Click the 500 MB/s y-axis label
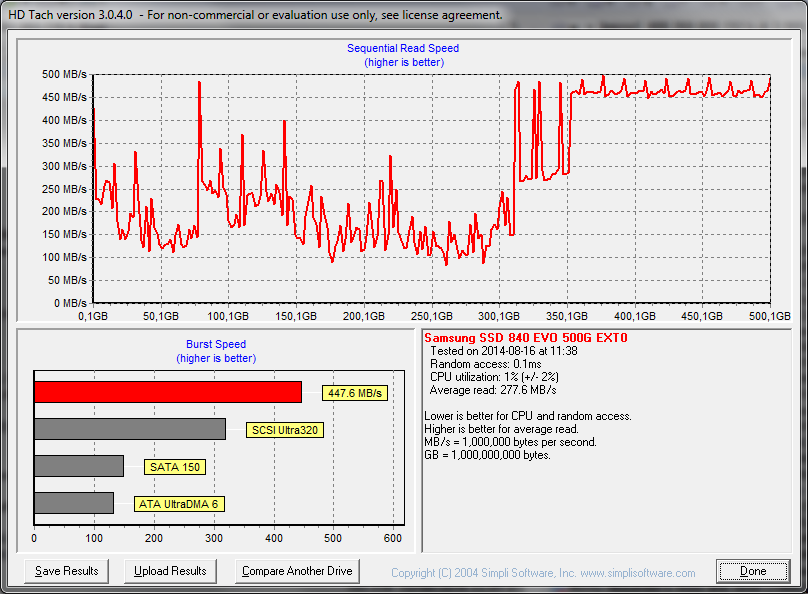This screenshot has height=594, width=808. click(64, 75)
